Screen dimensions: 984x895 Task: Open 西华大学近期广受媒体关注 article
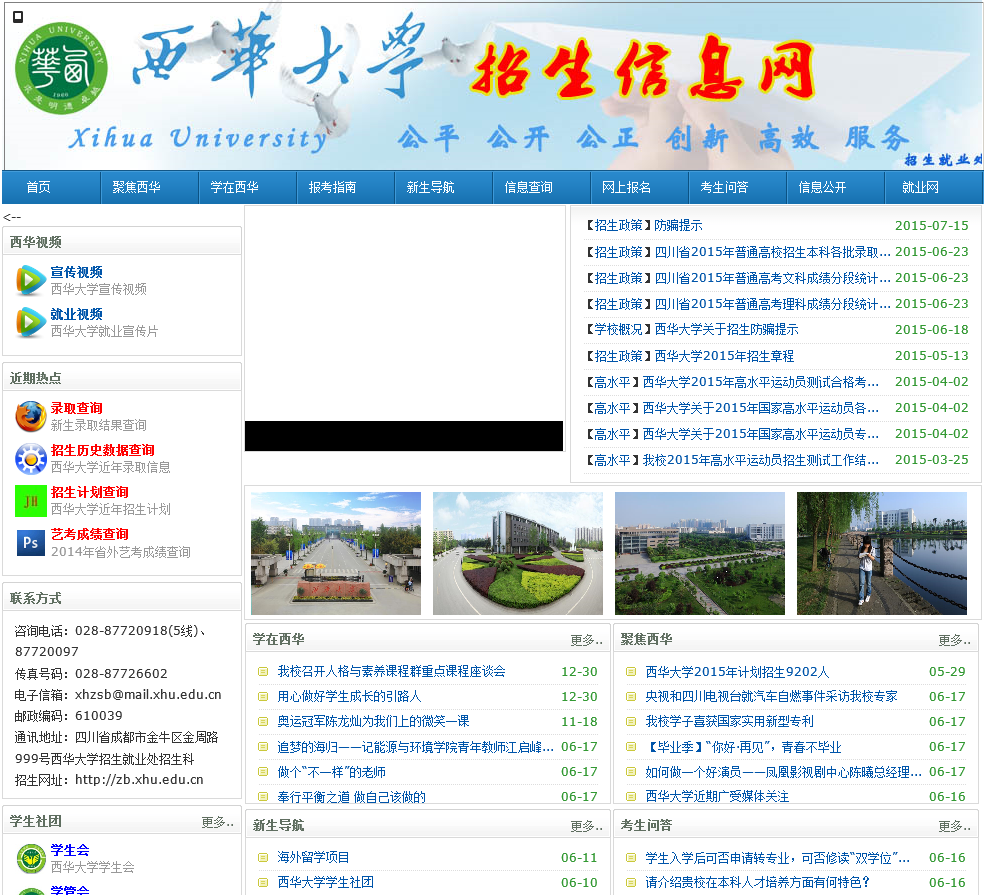[717, 796]
